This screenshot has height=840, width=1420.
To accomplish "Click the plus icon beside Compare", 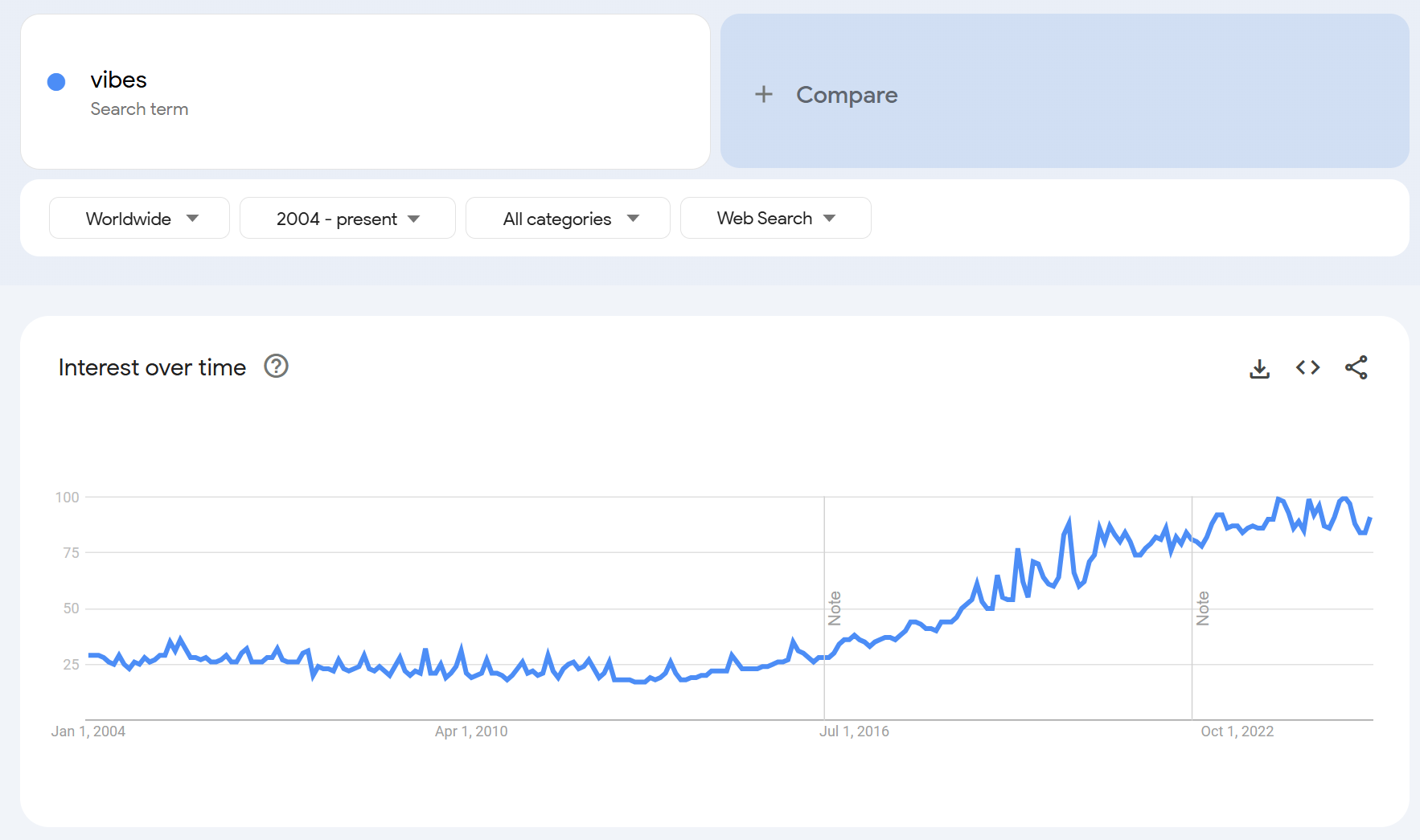I will pos(764,94).
